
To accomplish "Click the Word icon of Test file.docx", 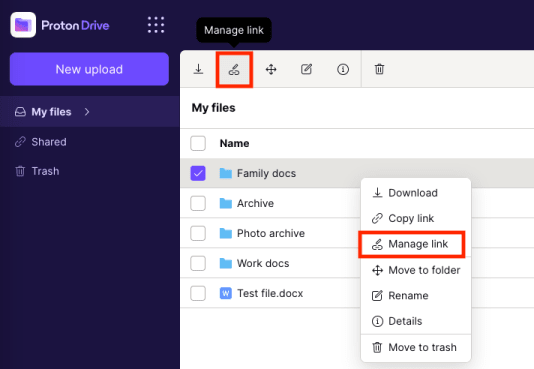I will point(225,293).
